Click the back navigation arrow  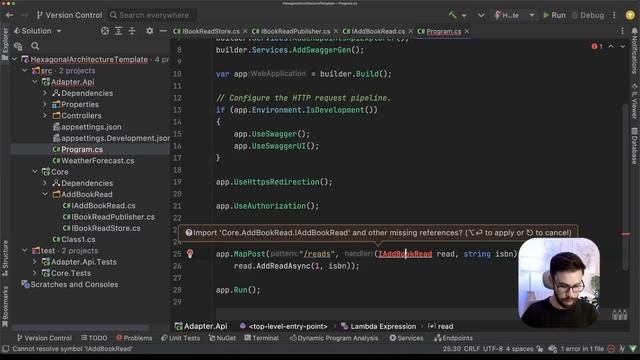click(9, 15)
